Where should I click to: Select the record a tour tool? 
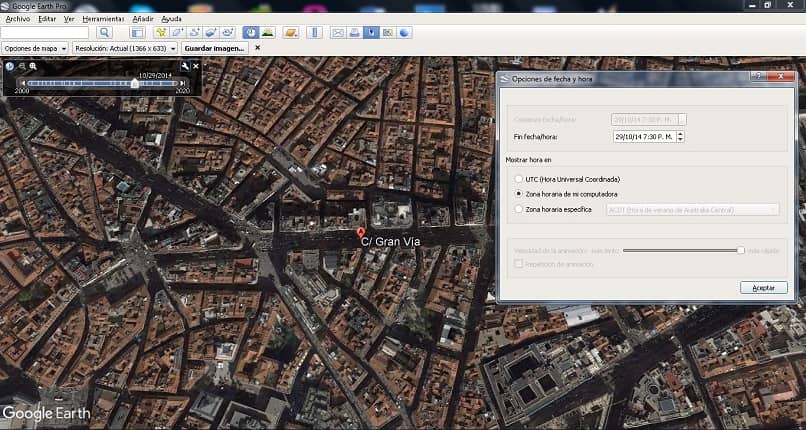pyautogui.click(x=227, y=33)
